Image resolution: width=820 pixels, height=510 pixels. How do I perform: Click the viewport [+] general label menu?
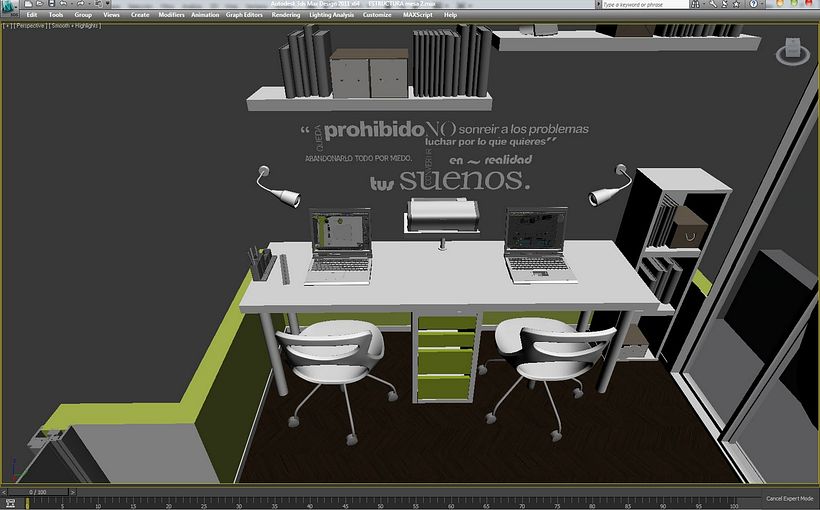[x=7, y=26]
